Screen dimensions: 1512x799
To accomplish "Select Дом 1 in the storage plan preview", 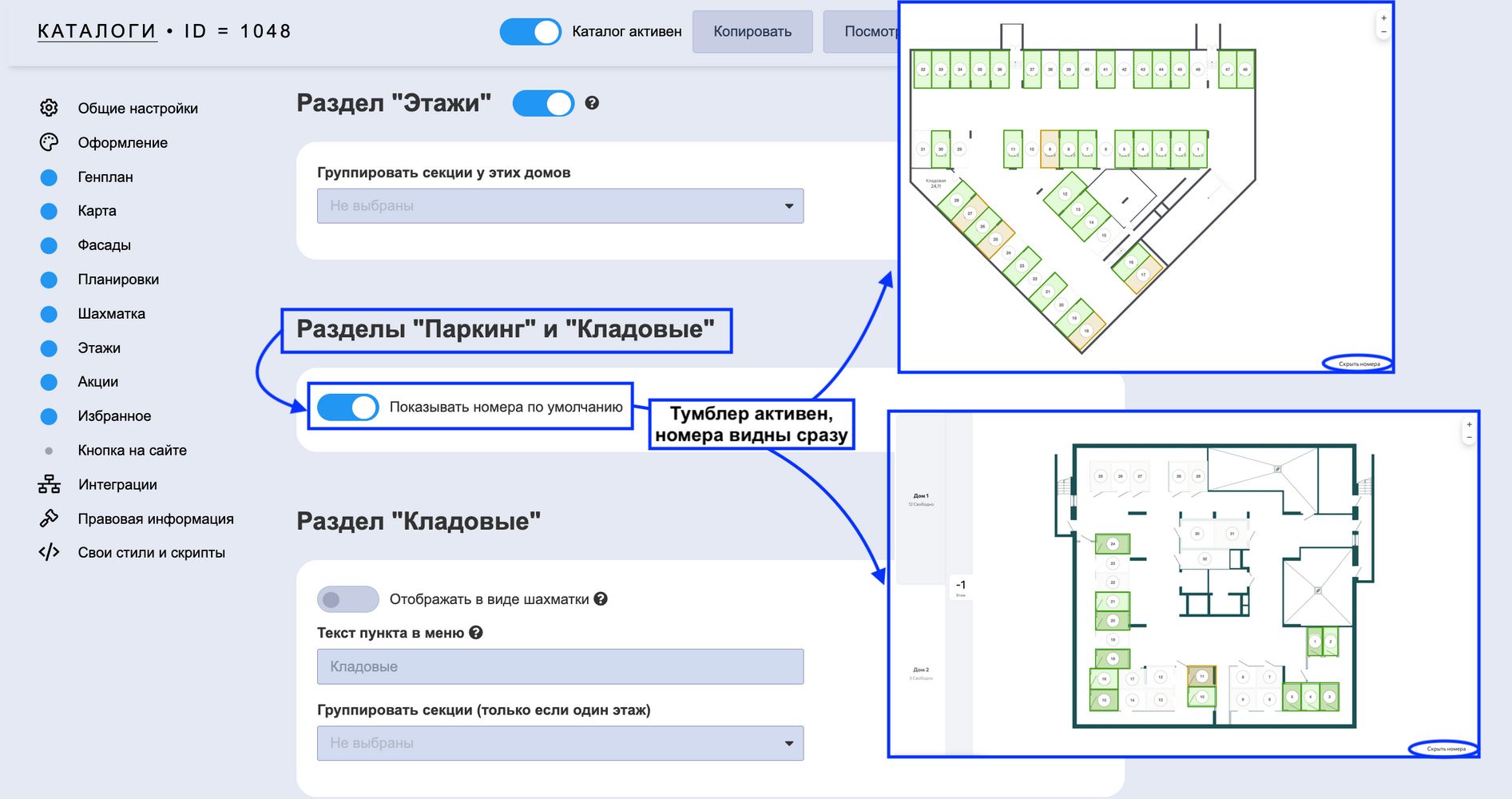I will (x=921, y=499).
